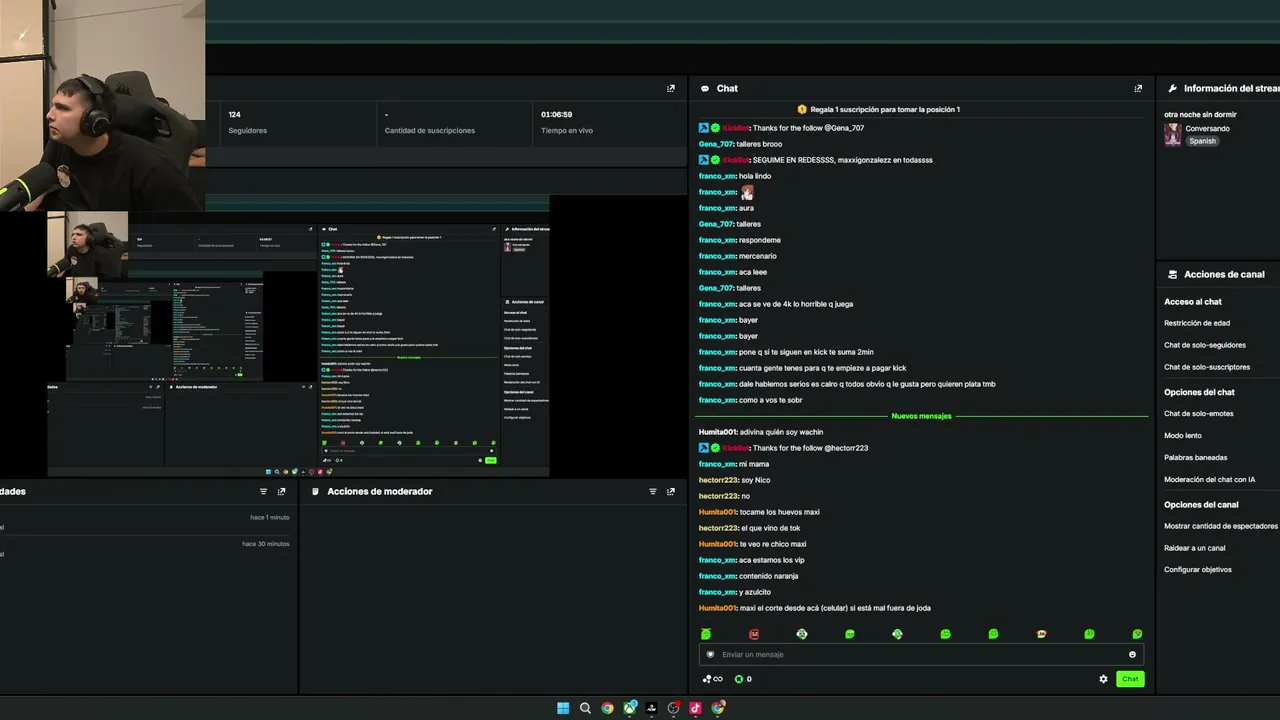Open Chat de solo-suscriptores option
The image size is (1280, 720).
pyautogui.click(x=1207, y=367)
